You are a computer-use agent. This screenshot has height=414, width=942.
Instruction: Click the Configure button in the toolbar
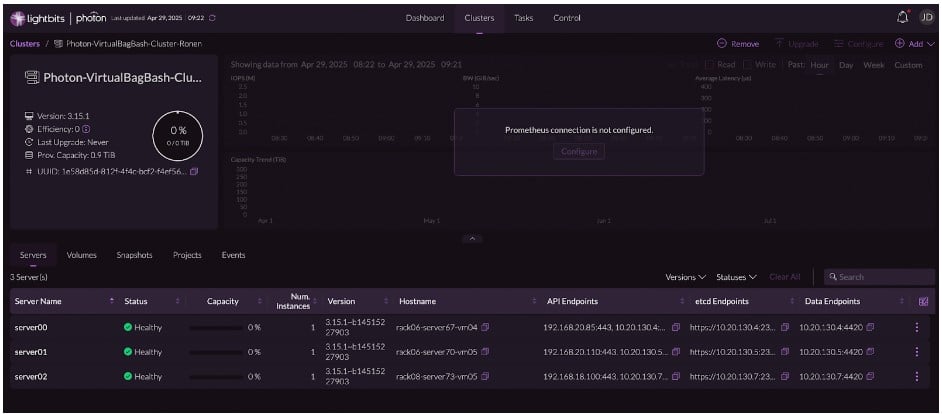(858, 44)
